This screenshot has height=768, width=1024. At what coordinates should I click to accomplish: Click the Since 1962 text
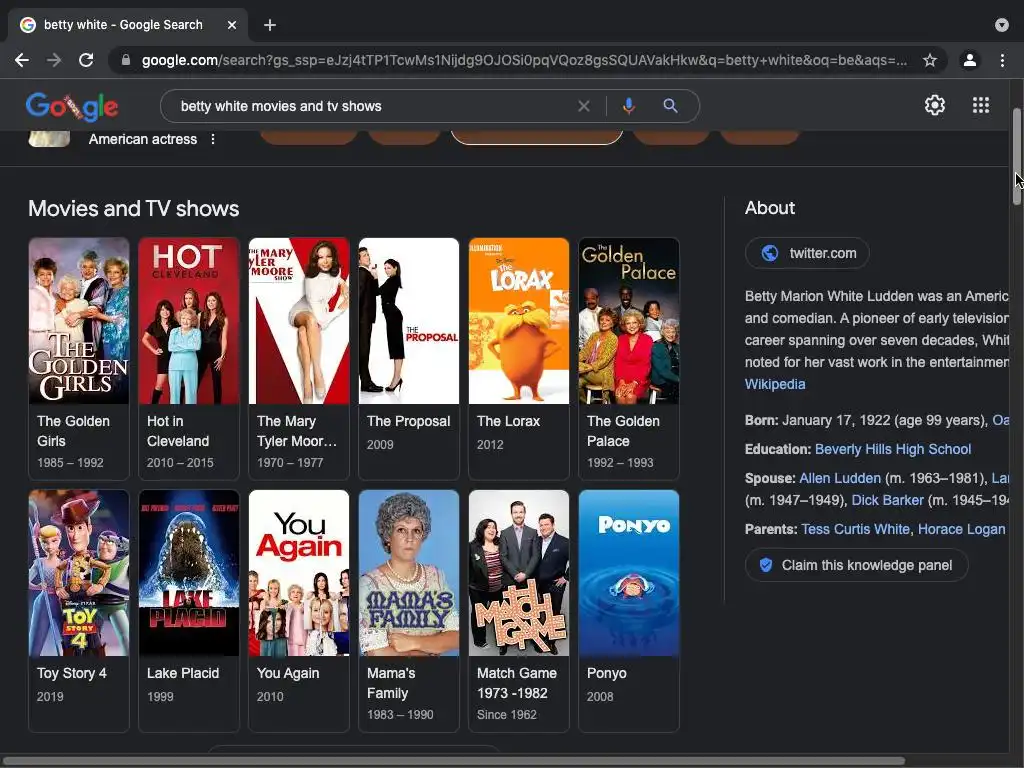[507, 714]
